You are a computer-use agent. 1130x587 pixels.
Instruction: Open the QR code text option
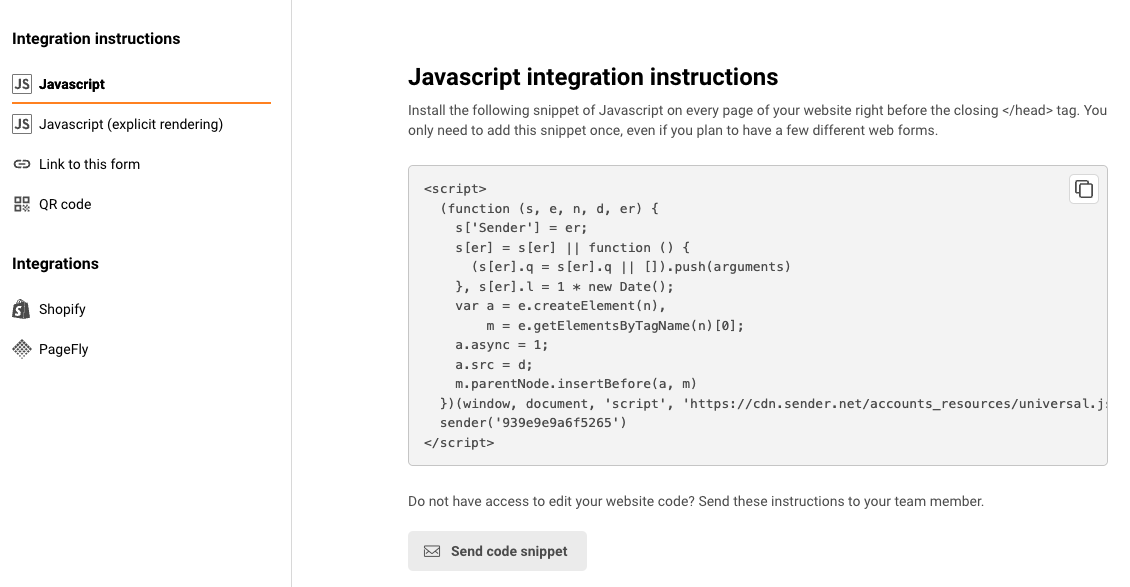coord(65,204)
